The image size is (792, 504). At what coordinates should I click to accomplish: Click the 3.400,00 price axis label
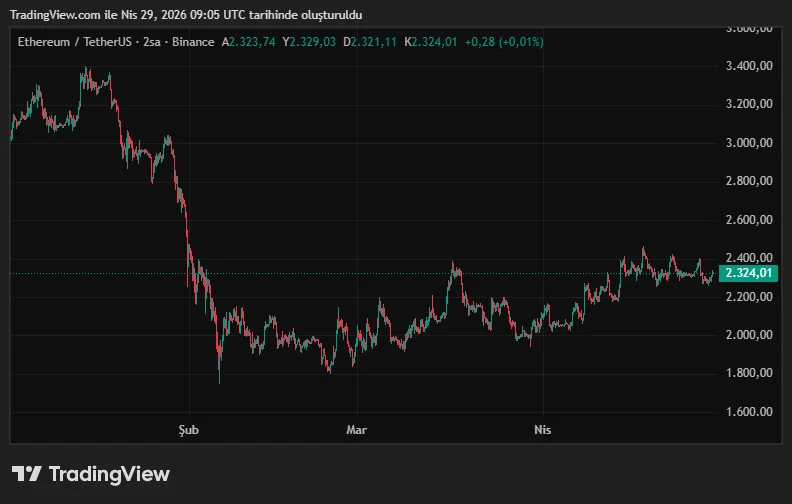click(x=749, y=66)
